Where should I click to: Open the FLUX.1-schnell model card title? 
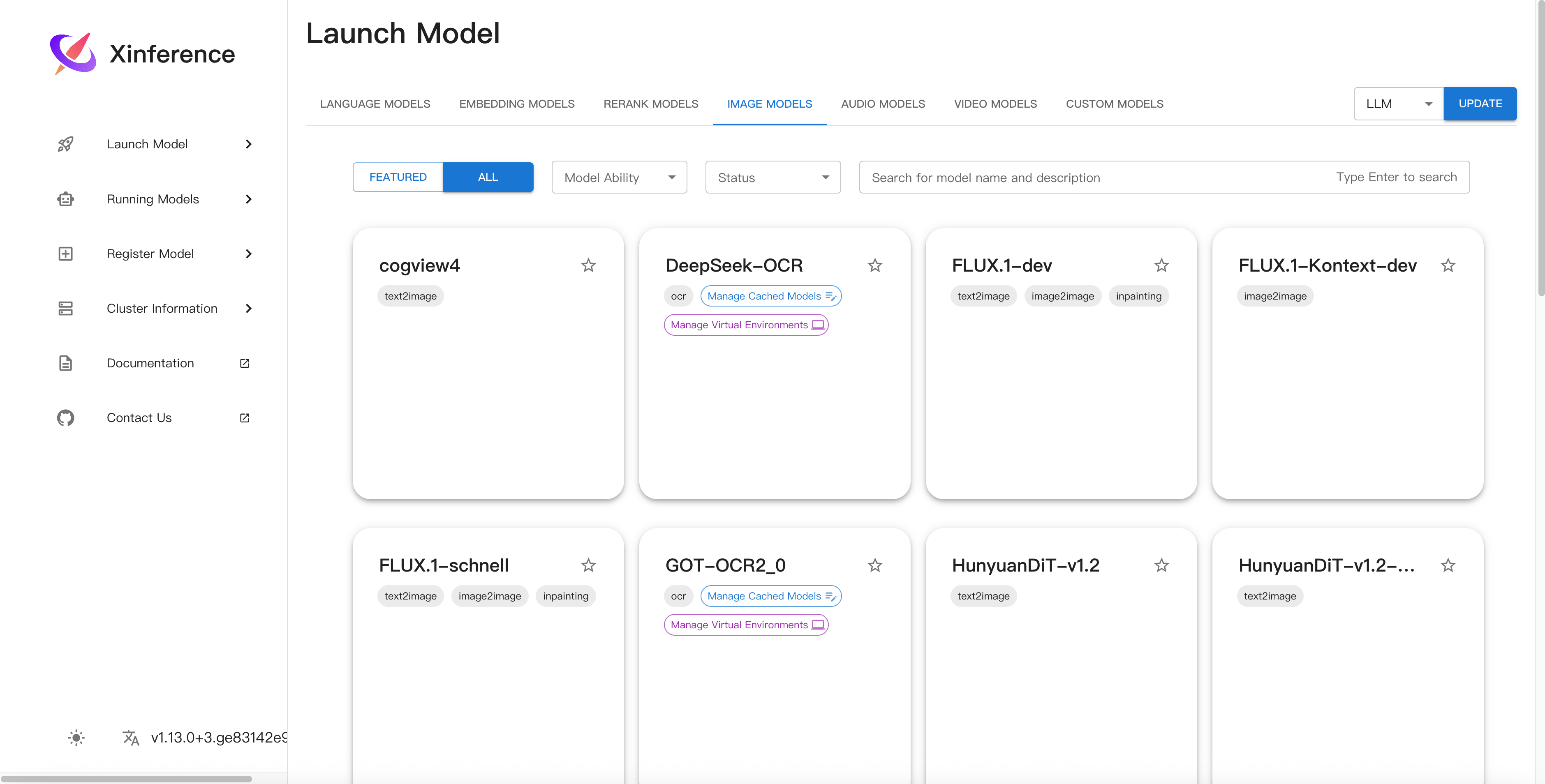[444, 565]
